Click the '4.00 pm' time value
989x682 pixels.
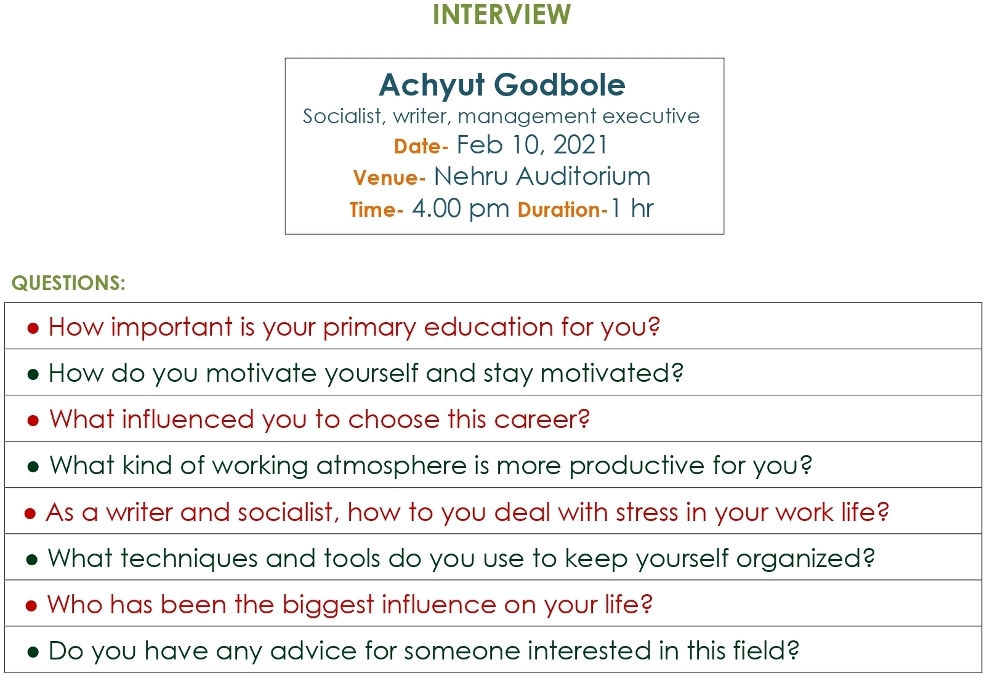[x=461, y=210]
